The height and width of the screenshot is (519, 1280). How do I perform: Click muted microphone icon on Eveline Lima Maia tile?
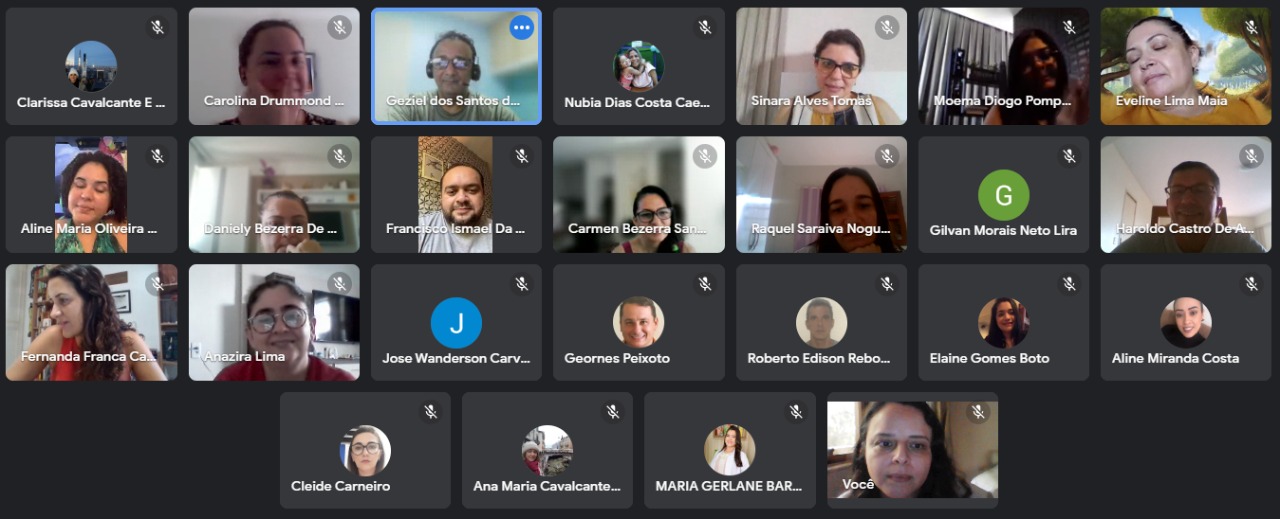click(1251, 28)
